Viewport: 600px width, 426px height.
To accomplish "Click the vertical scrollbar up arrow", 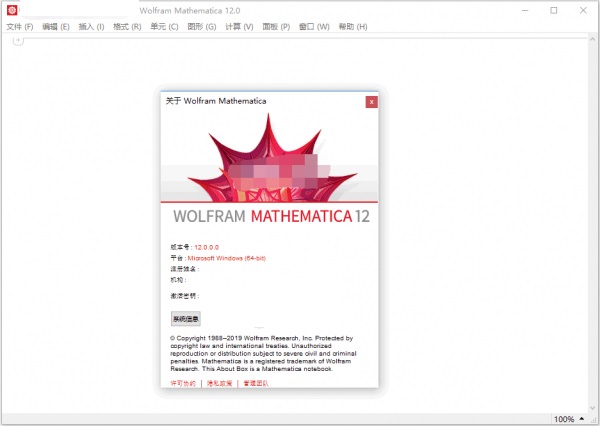I will coord(592,39).
